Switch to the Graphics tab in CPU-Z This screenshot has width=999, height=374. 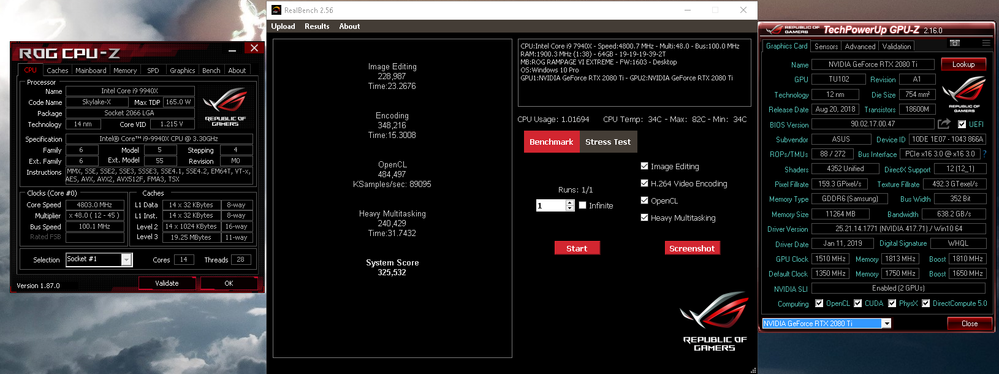point(182,71)
